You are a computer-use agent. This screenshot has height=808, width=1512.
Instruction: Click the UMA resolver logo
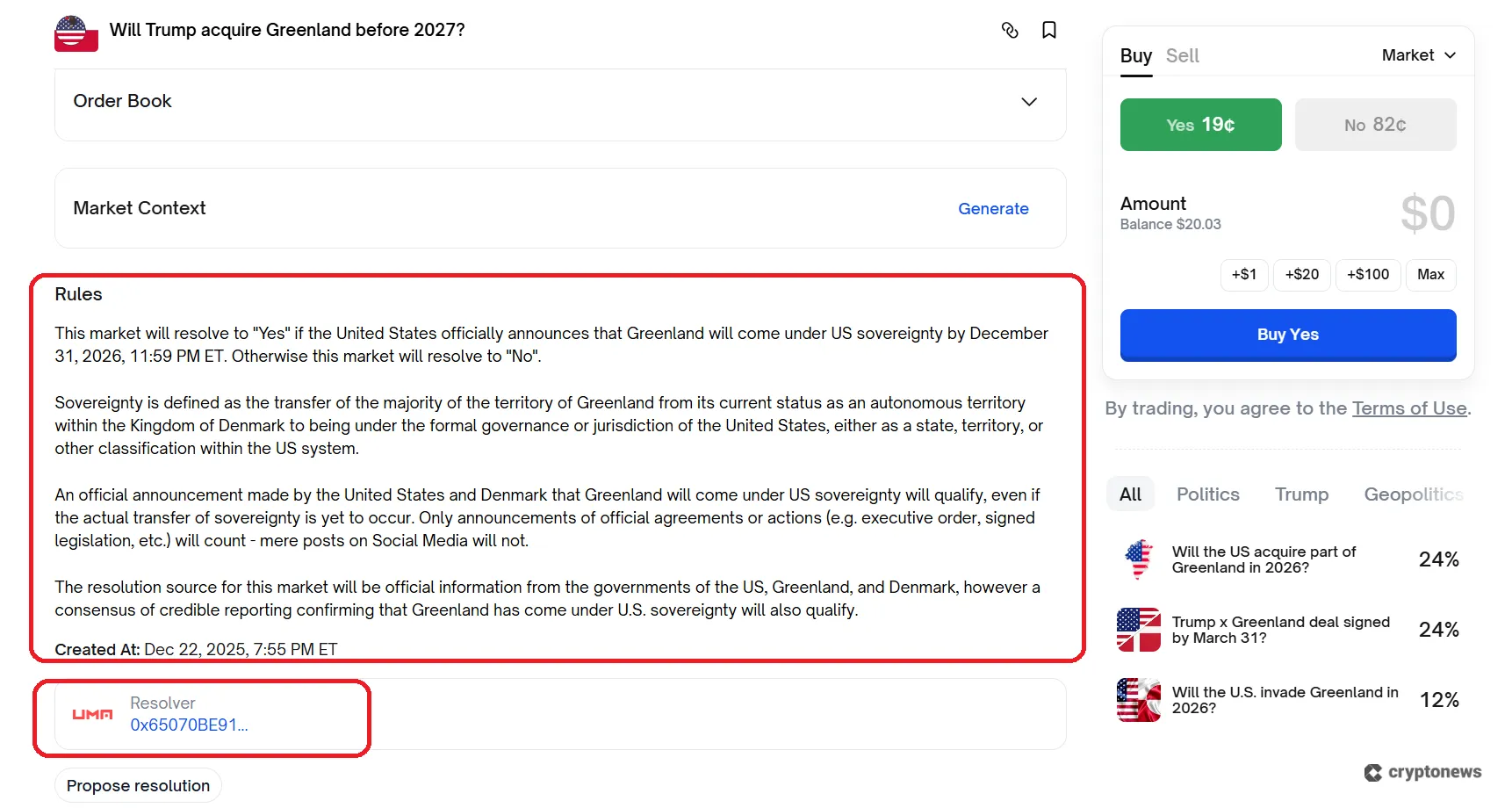click(x=92, y=715)
